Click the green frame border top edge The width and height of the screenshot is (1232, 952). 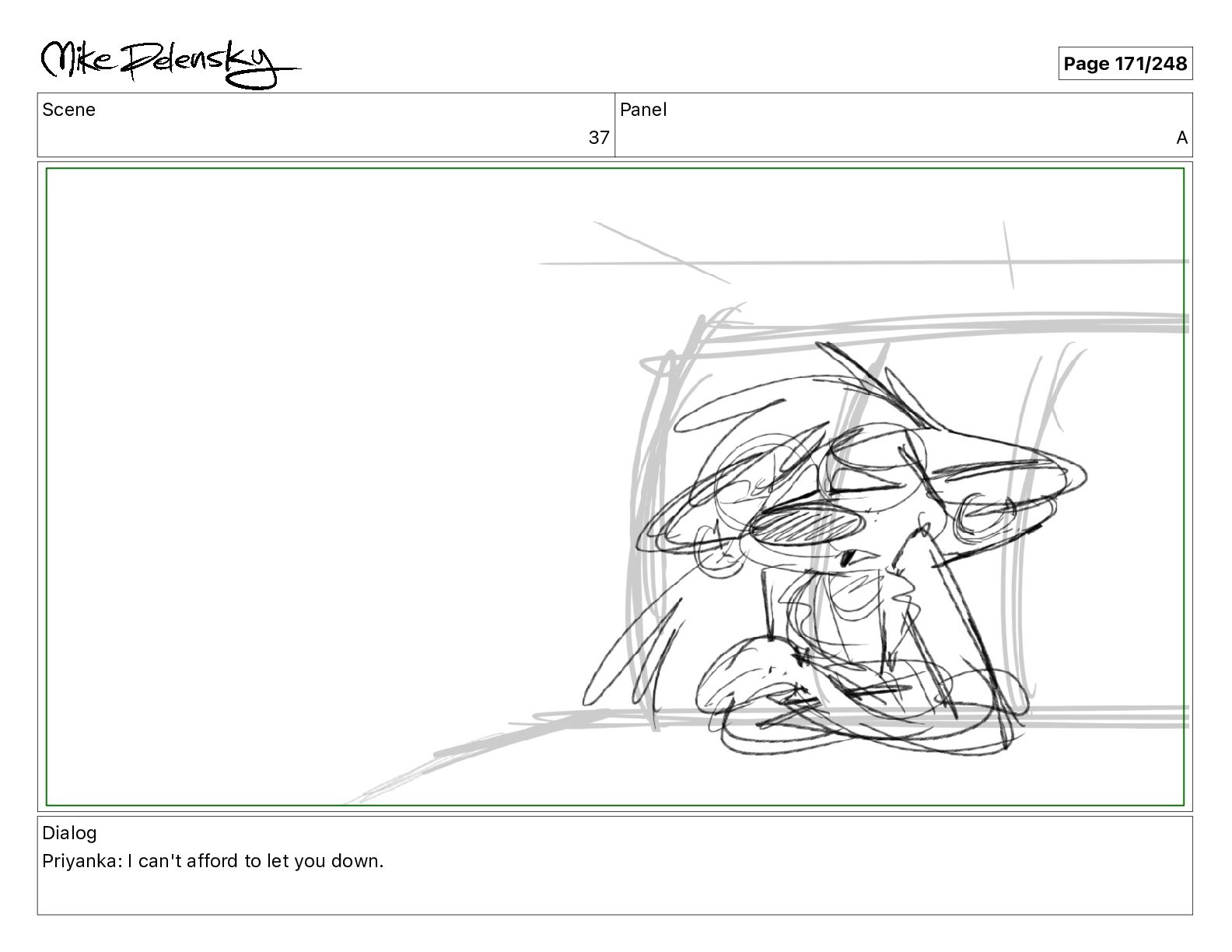pos(614,169)
